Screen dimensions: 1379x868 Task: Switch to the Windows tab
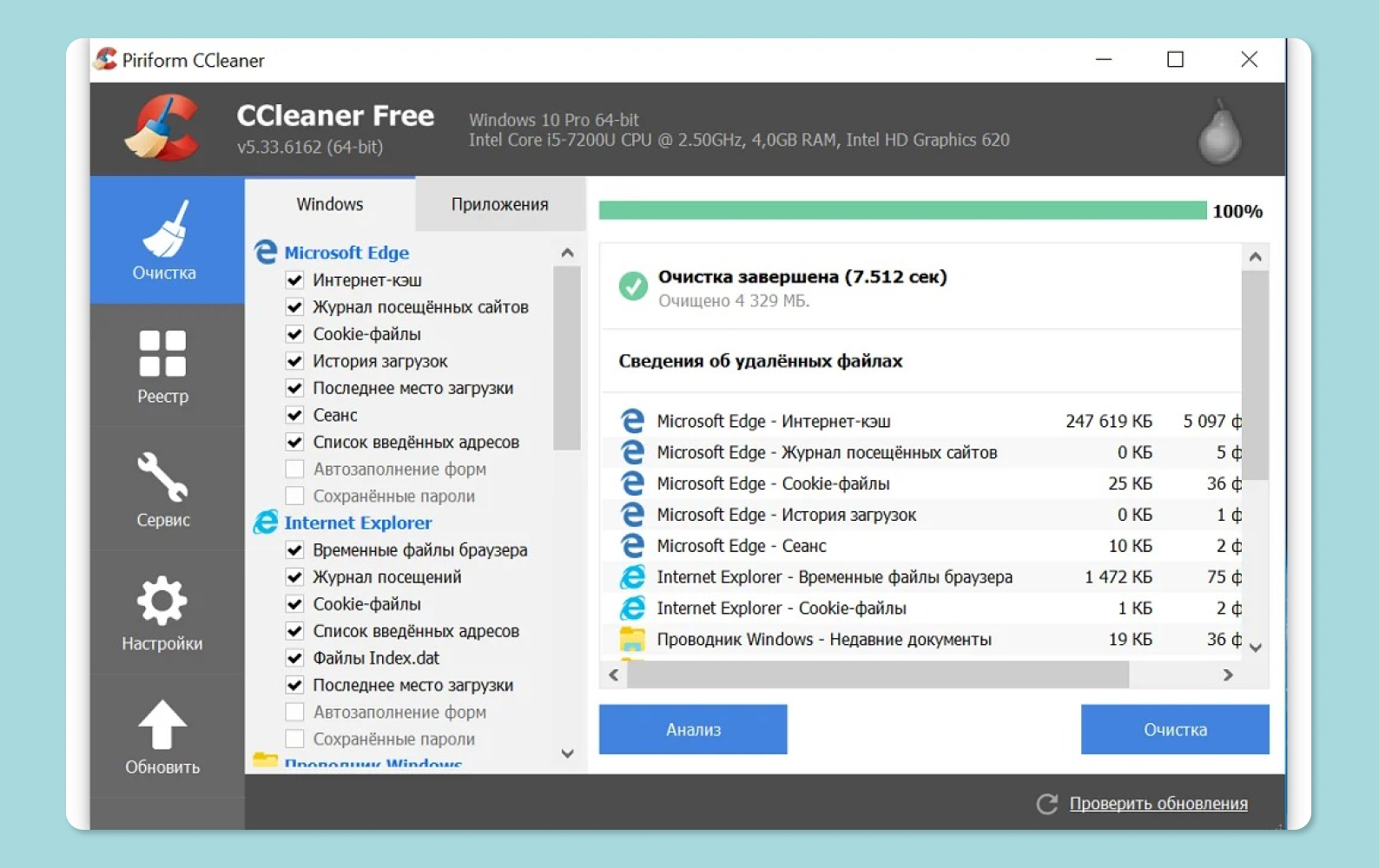330,205
